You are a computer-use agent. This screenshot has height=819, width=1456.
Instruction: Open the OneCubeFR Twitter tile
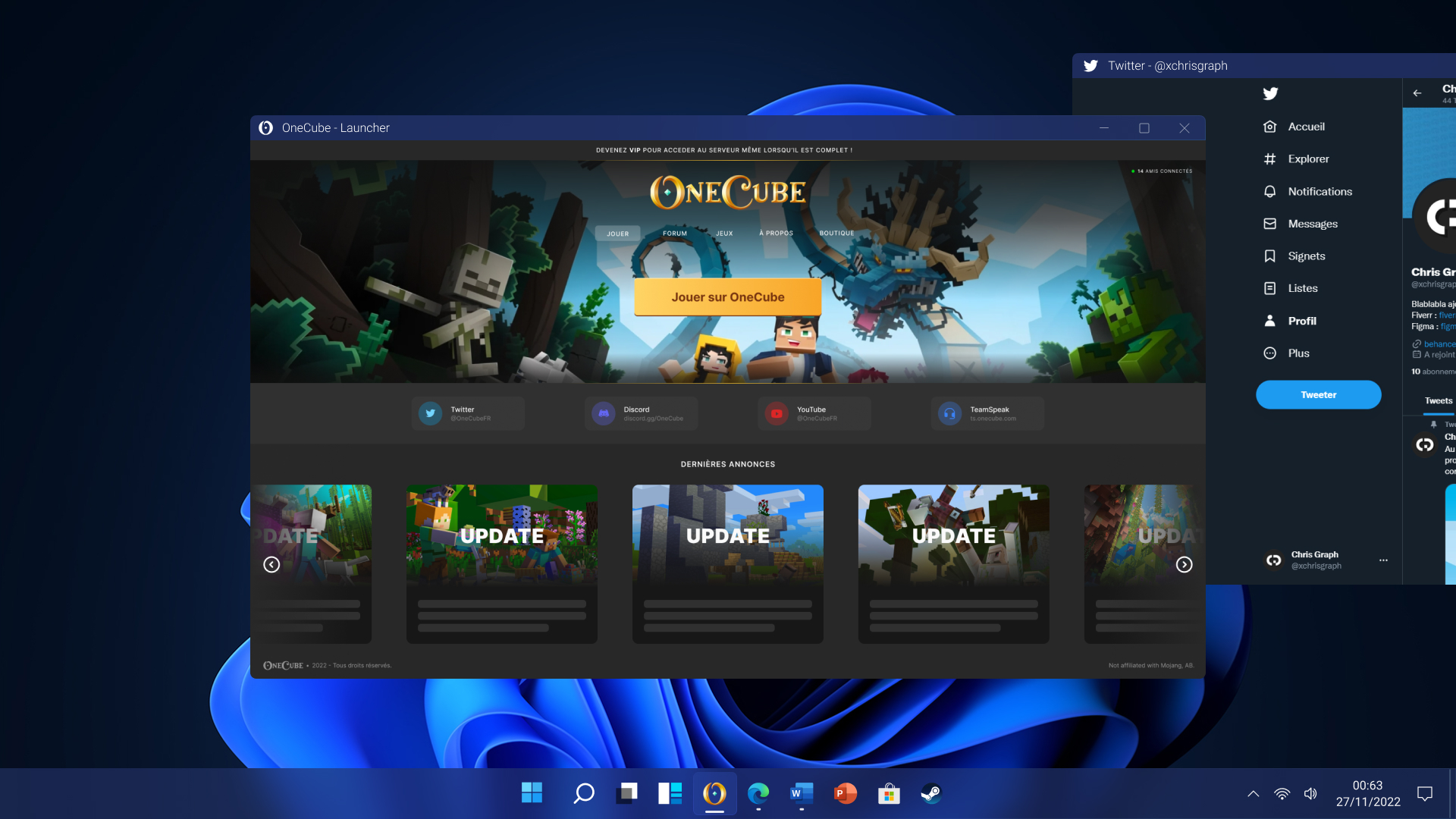coord(467,413)
